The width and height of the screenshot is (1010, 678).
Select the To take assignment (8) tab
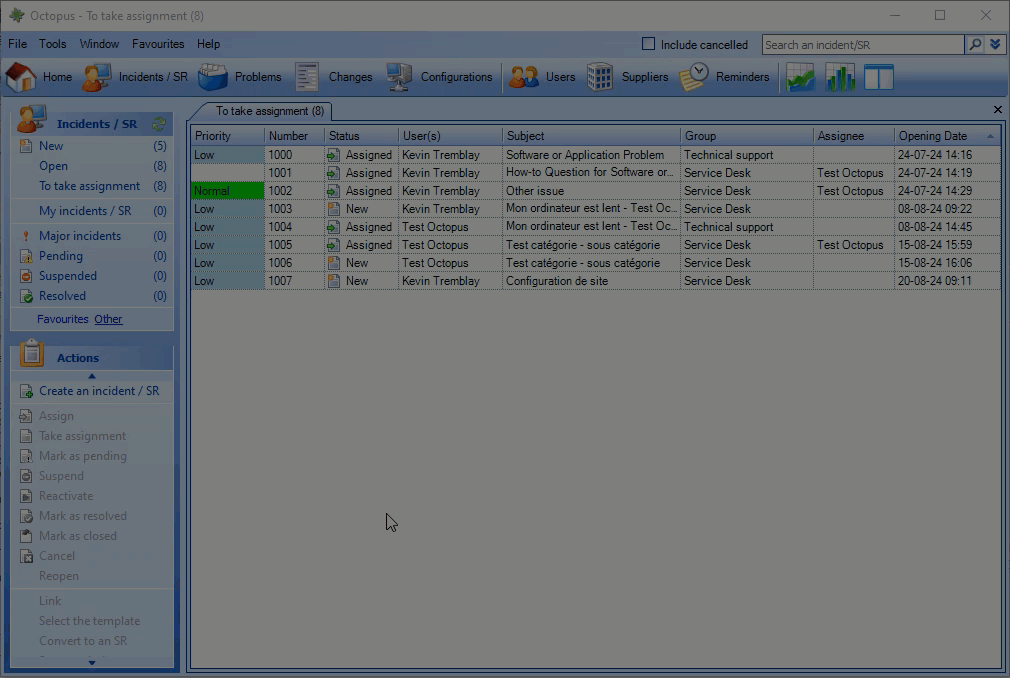point(269,111)
